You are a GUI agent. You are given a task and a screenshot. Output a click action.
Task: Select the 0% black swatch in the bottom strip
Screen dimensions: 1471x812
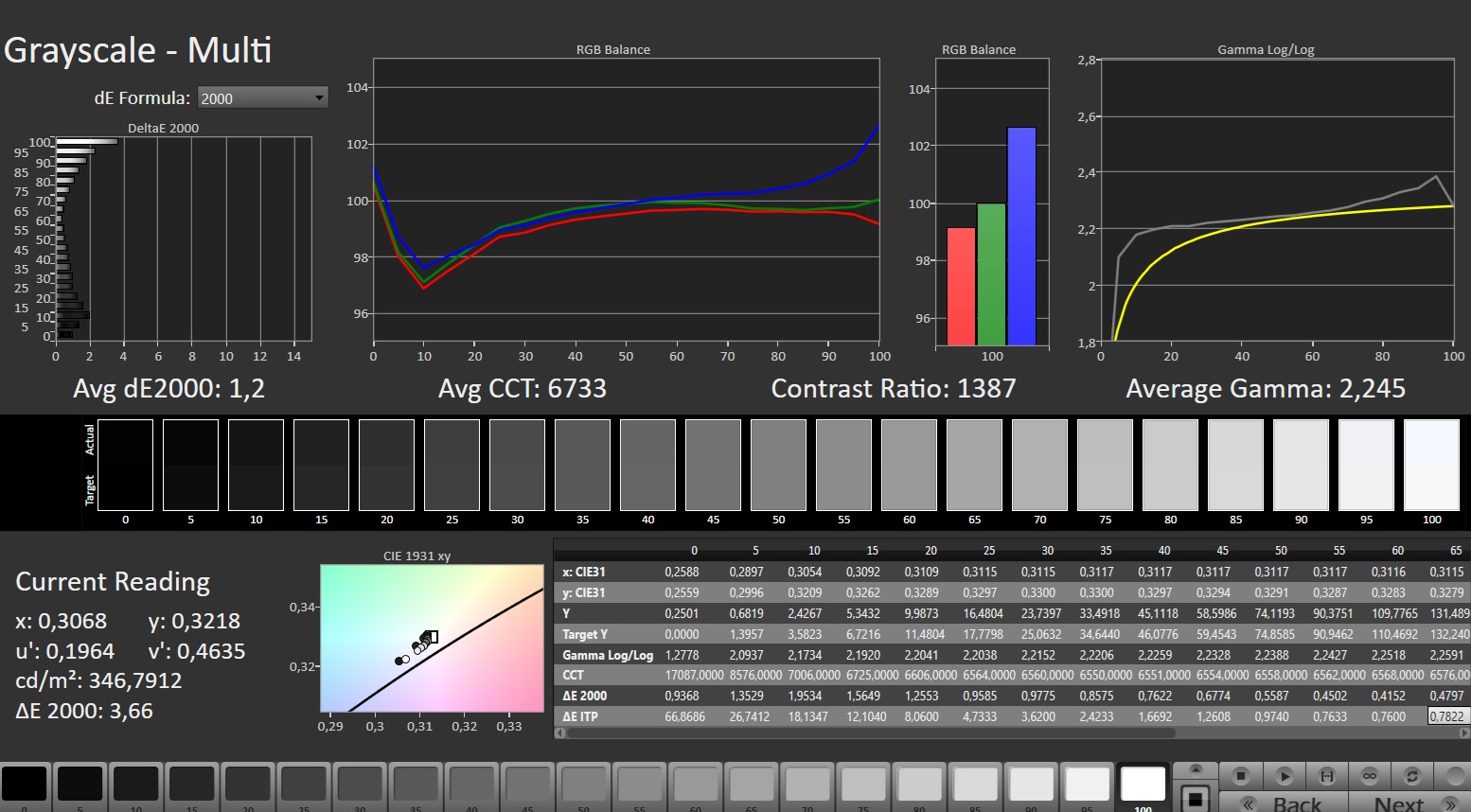25,786
